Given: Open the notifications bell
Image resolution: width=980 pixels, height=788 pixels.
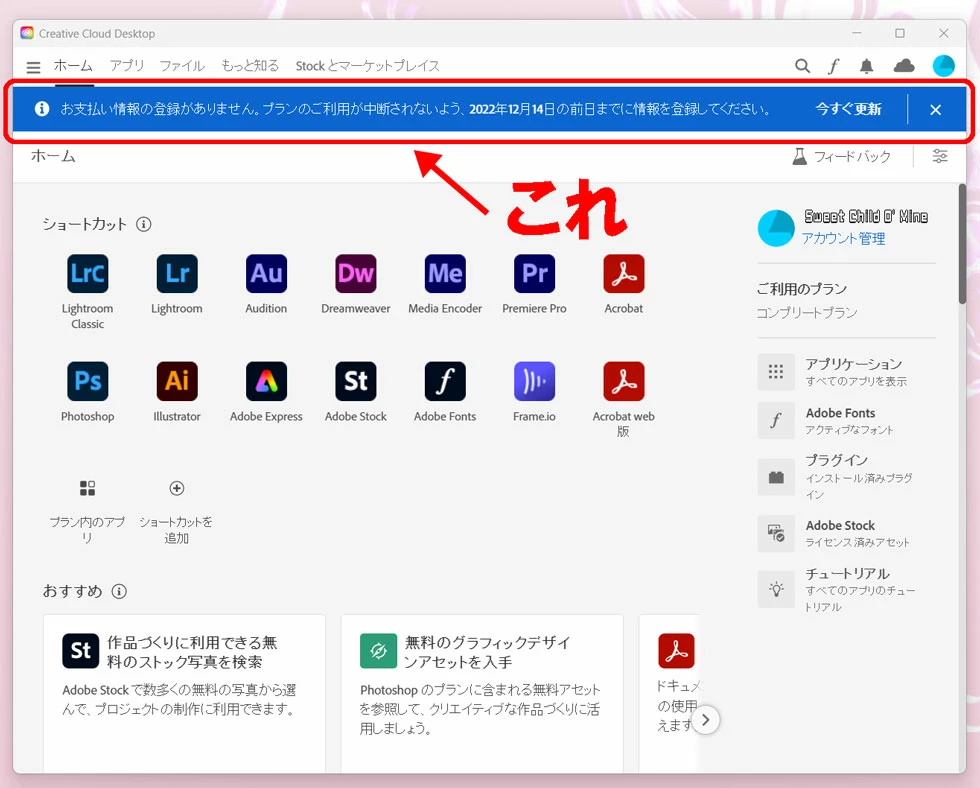Looking at the screenshot, I should 866,66.
